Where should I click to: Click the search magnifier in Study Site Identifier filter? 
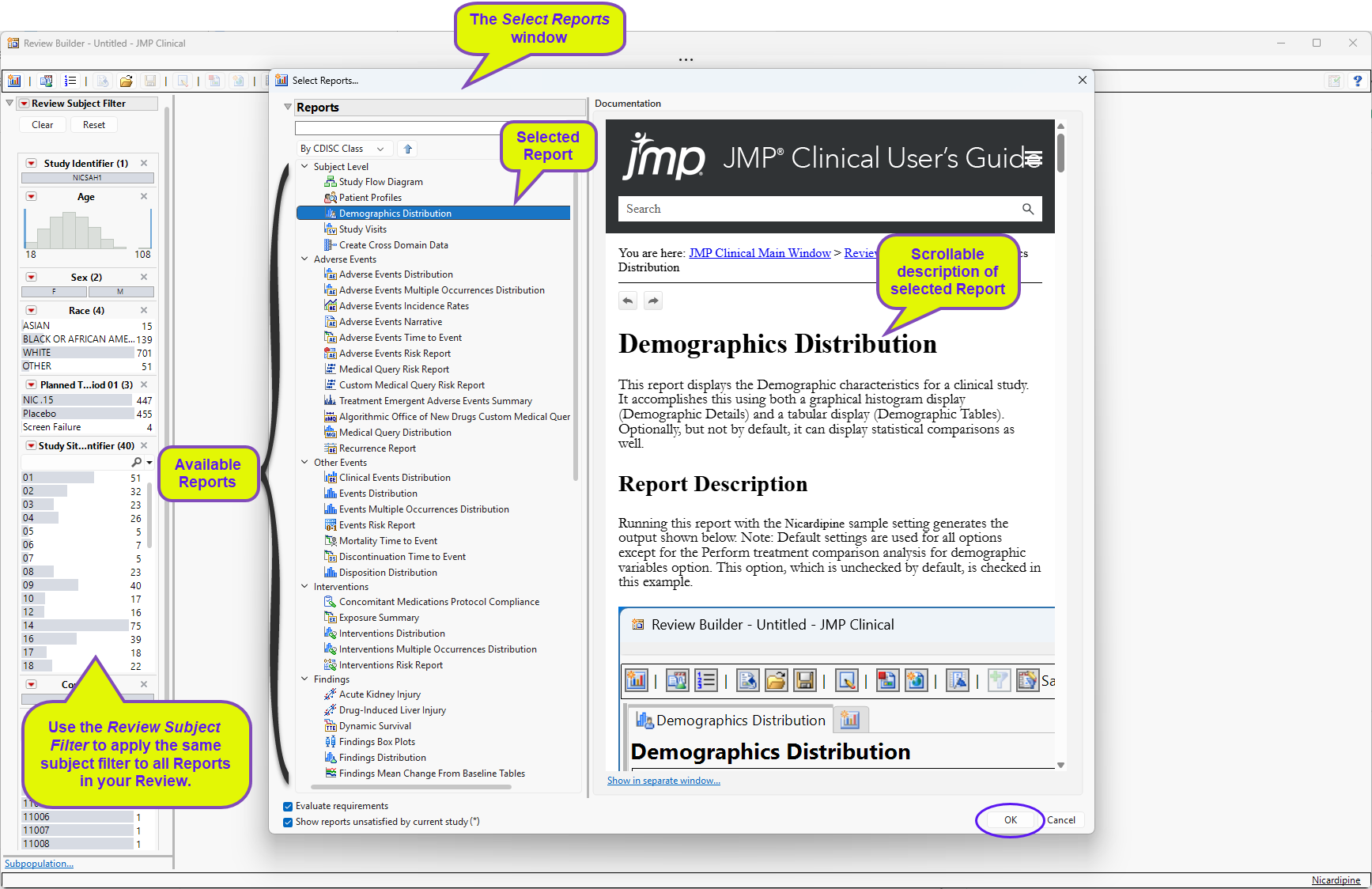coord(137,462)
